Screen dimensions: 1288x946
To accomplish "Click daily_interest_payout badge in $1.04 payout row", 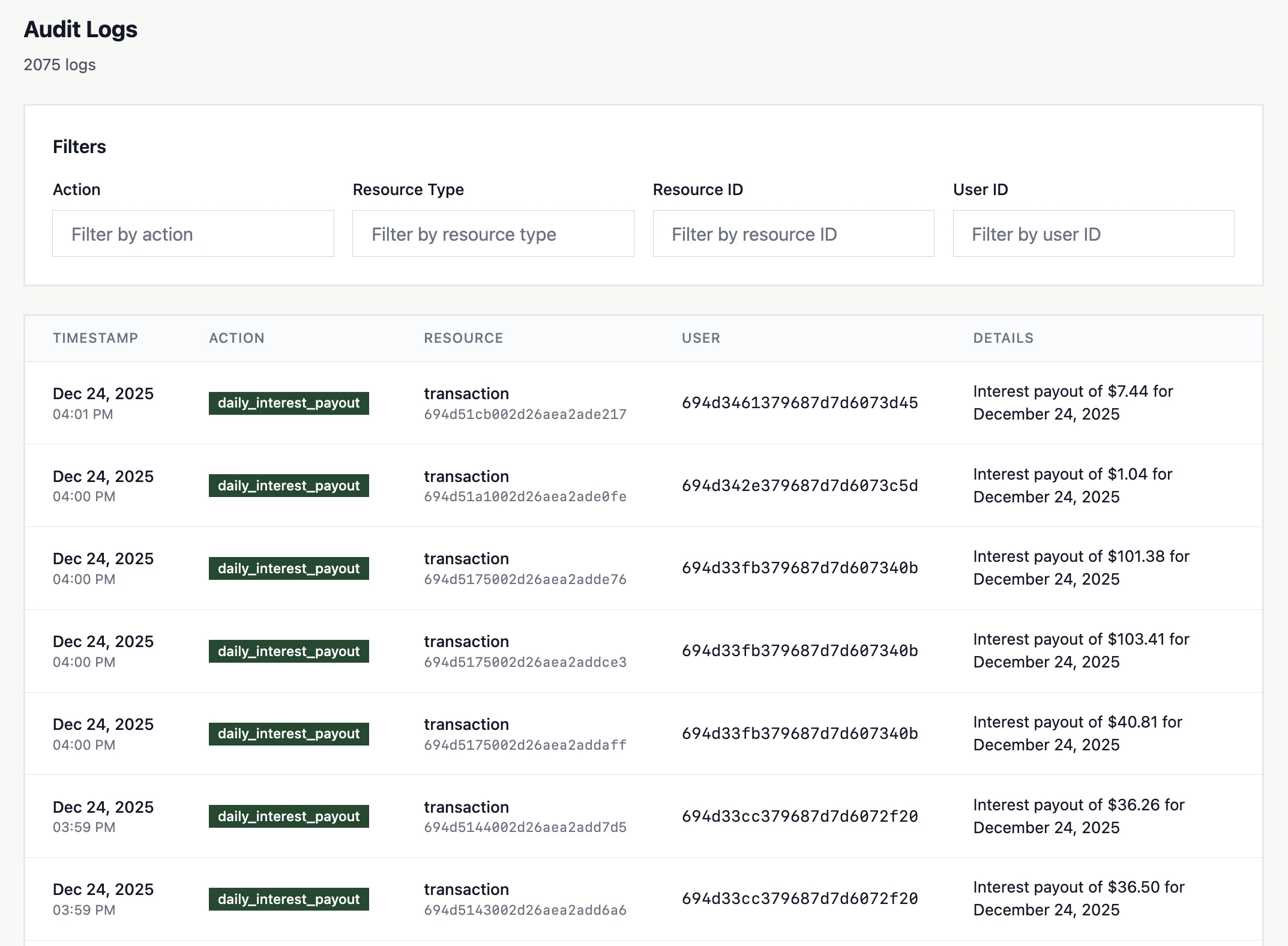I will [x=289, y=486].
